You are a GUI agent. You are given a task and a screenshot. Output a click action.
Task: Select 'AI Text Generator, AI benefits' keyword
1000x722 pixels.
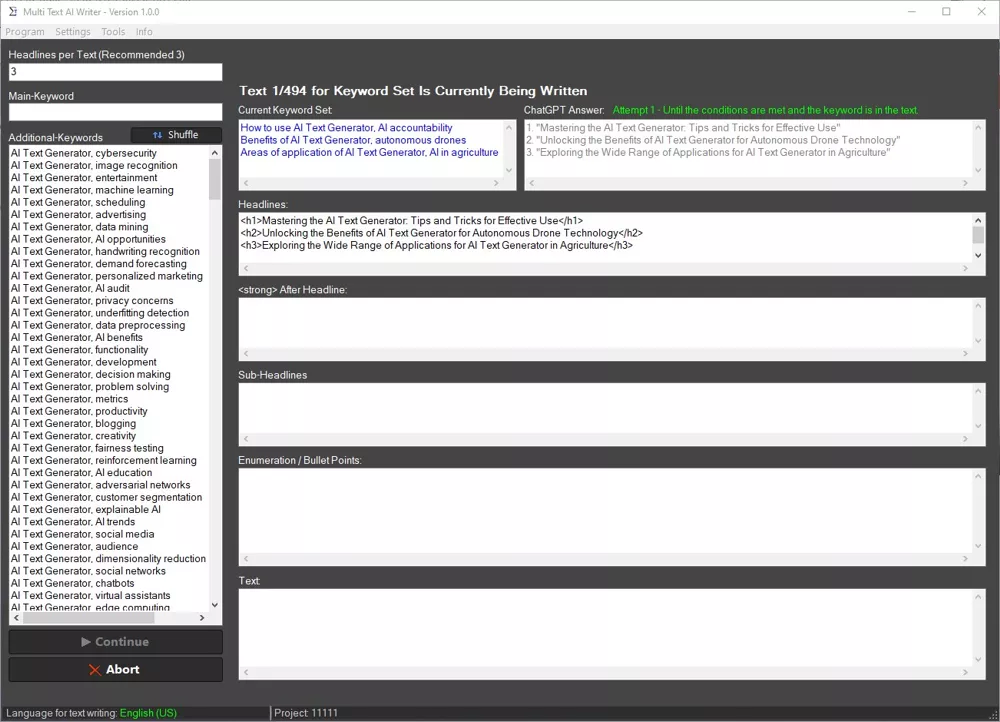[77, 337]
